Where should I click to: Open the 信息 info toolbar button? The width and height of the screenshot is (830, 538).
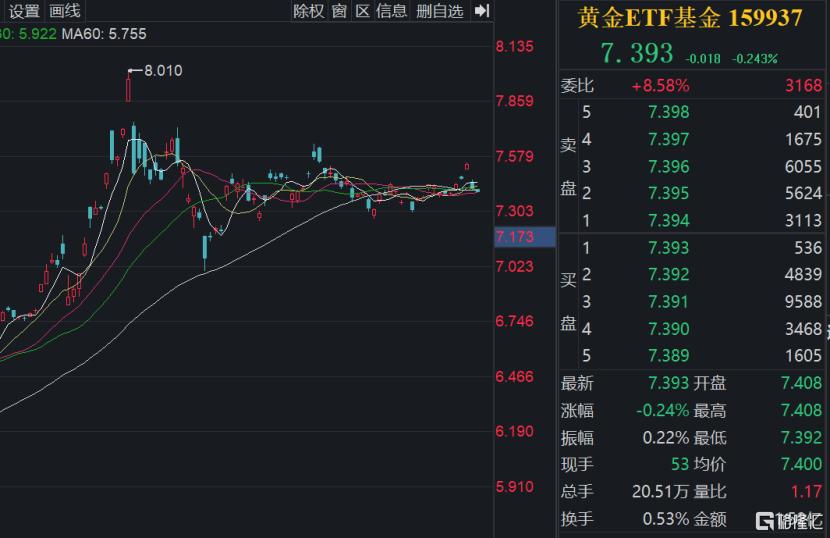(x=392, y=11)
